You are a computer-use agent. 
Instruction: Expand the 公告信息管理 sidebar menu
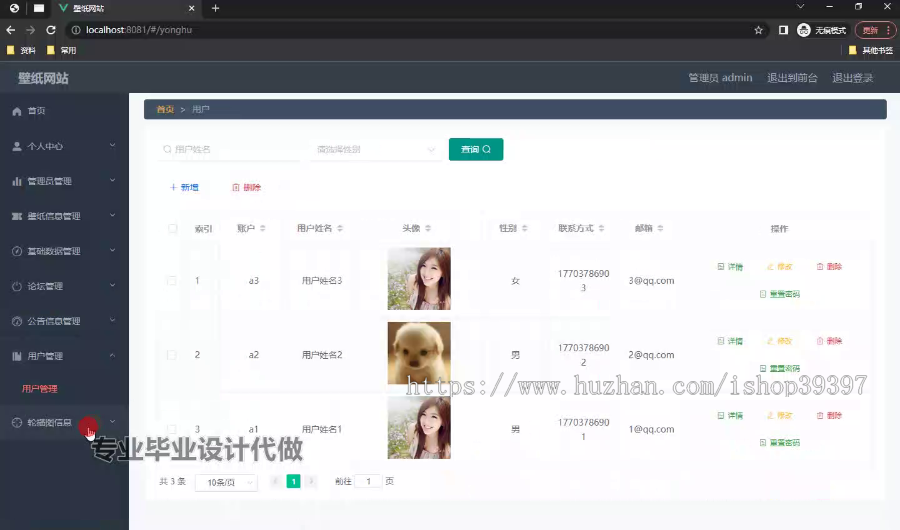click(x=64, y=322)
